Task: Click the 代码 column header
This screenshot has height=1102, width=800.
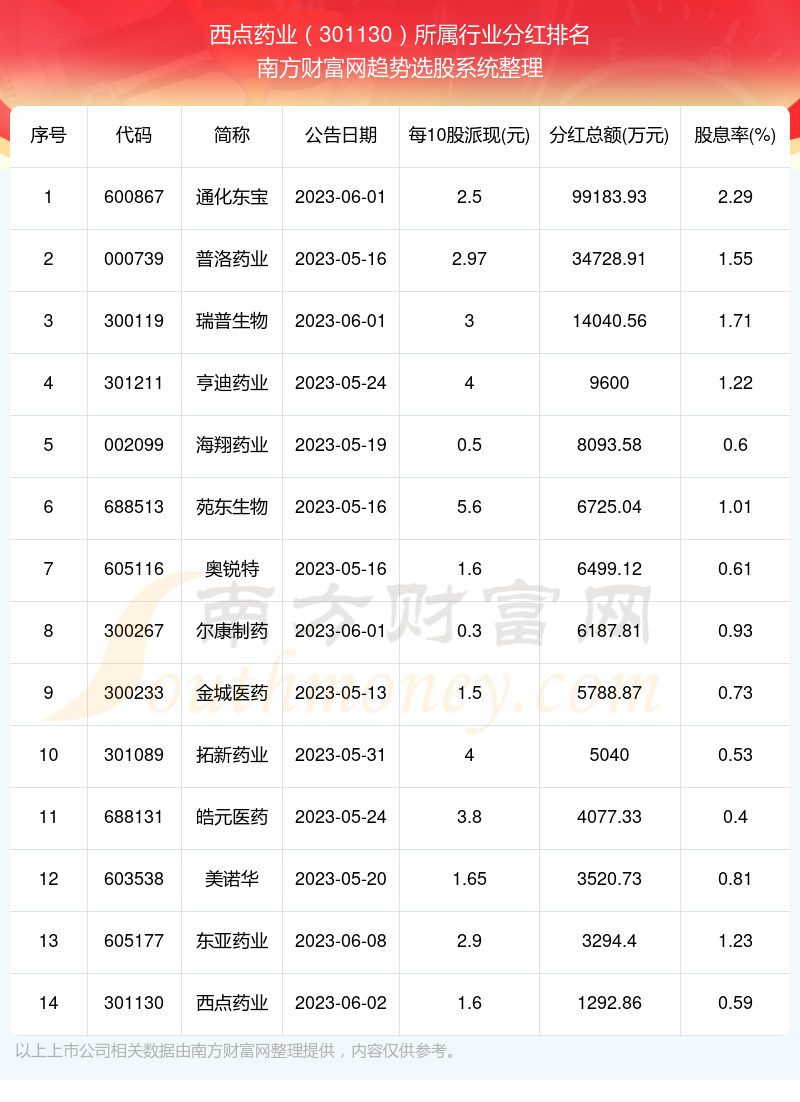Action: [134, 136]
